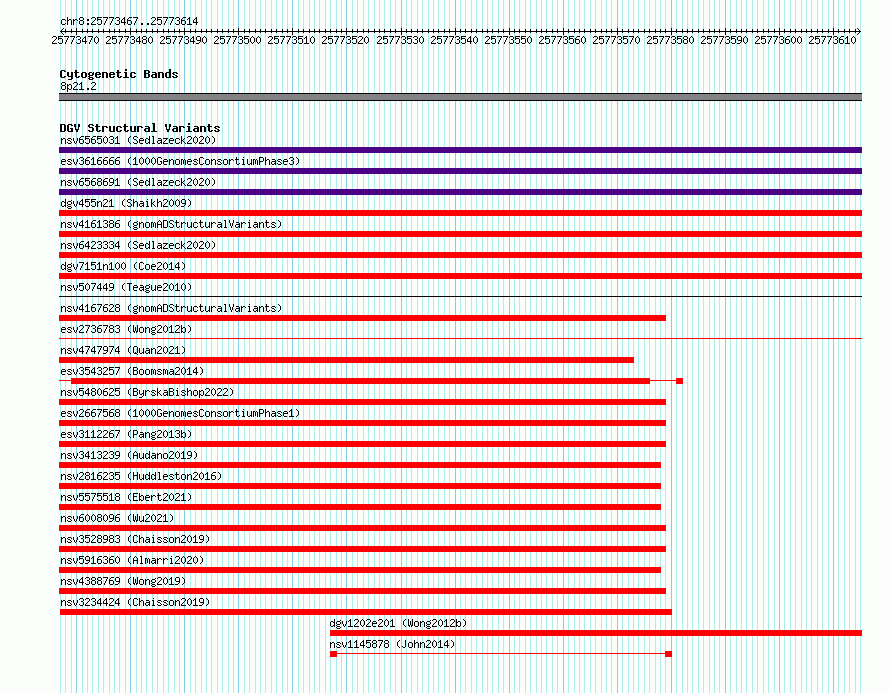
Task: Click nsv2816235 (Huddleston2016) variant label
Action: pos(141,476)
